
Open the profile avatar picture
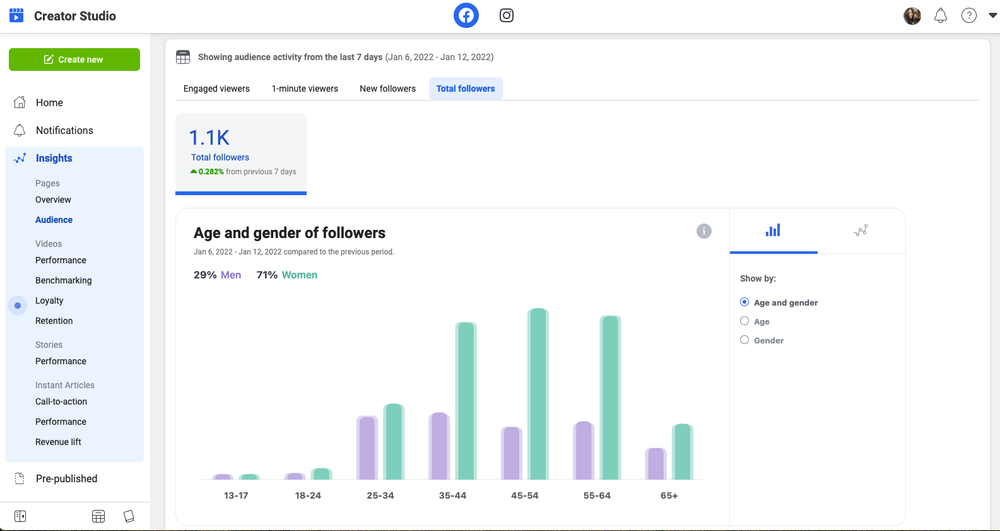tap(912, 16)
